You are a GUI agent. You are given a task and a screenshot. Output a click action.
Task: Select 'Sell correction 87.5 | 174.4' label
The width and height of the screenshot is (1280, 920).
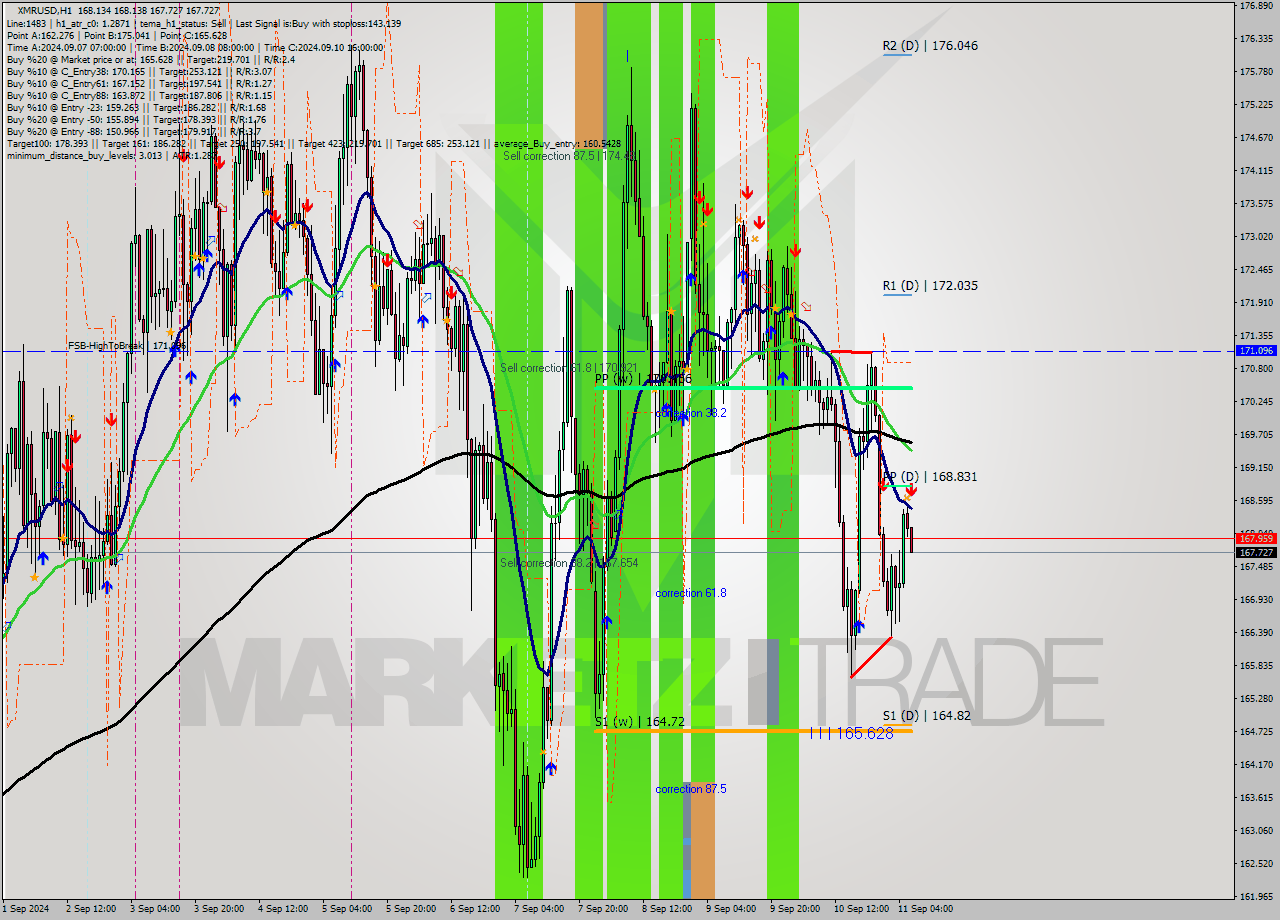[x=567, y=156]
